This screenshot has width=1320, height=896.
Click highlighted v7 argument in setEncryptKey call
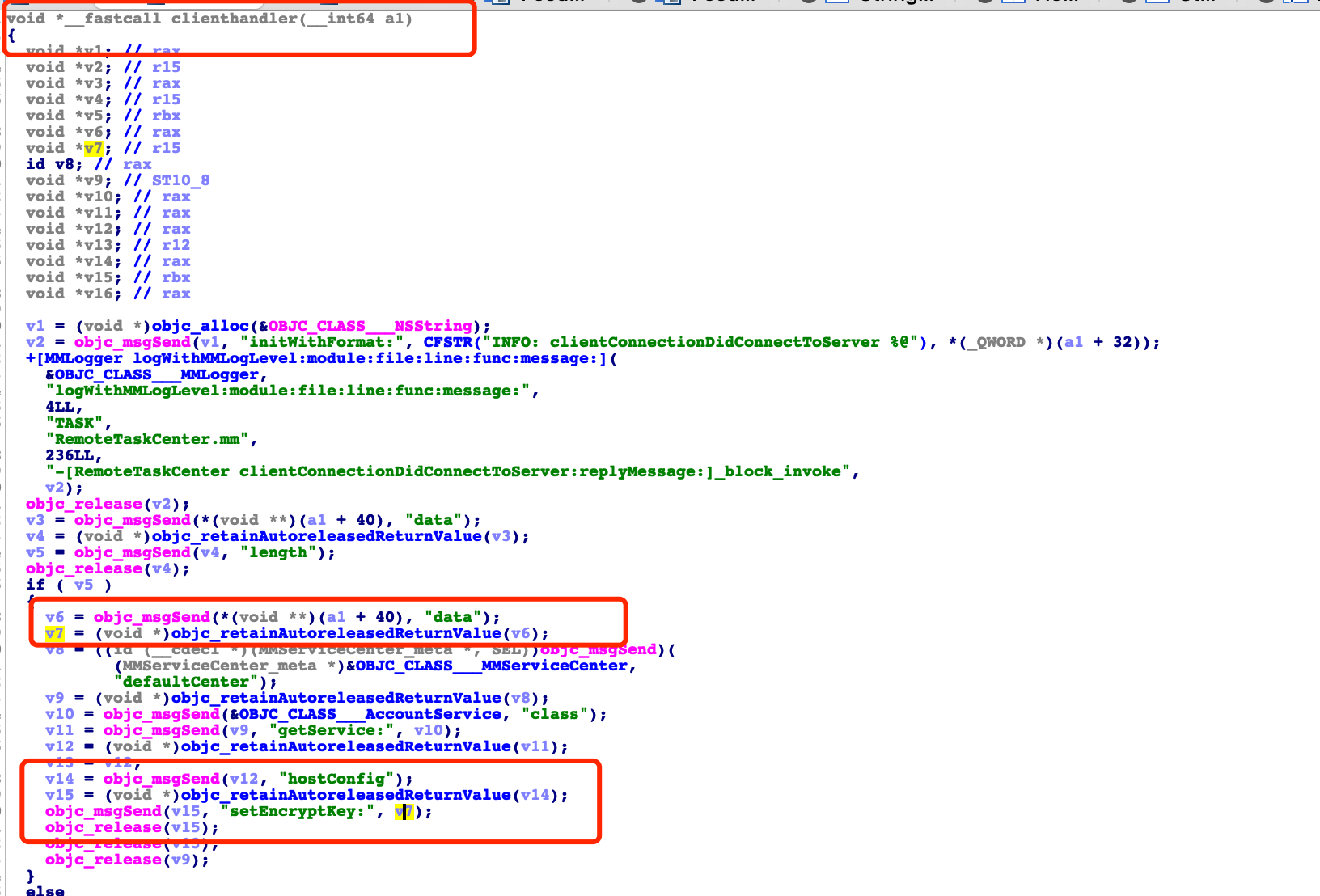pos(404,811)
